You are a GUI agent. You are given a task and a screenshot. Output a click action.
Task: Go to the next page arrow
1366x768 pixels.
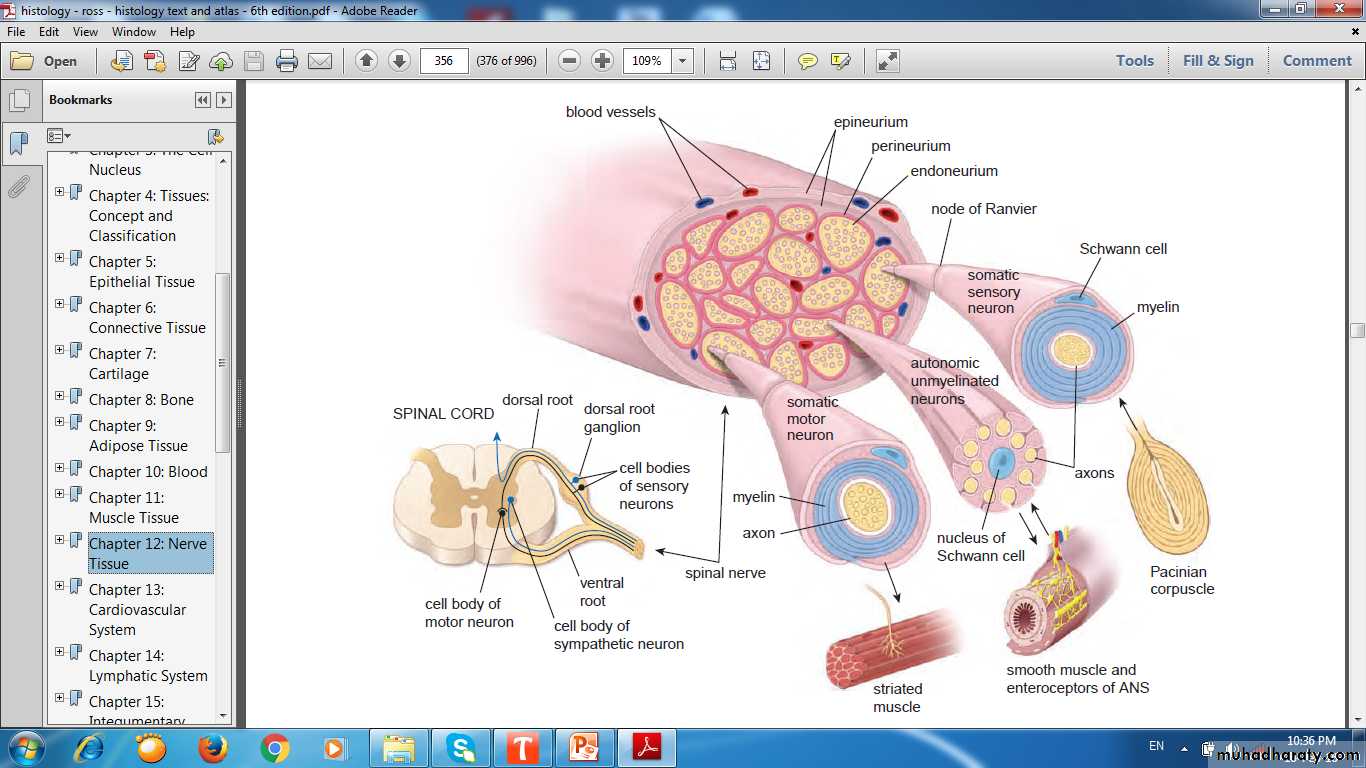(399, 61)
